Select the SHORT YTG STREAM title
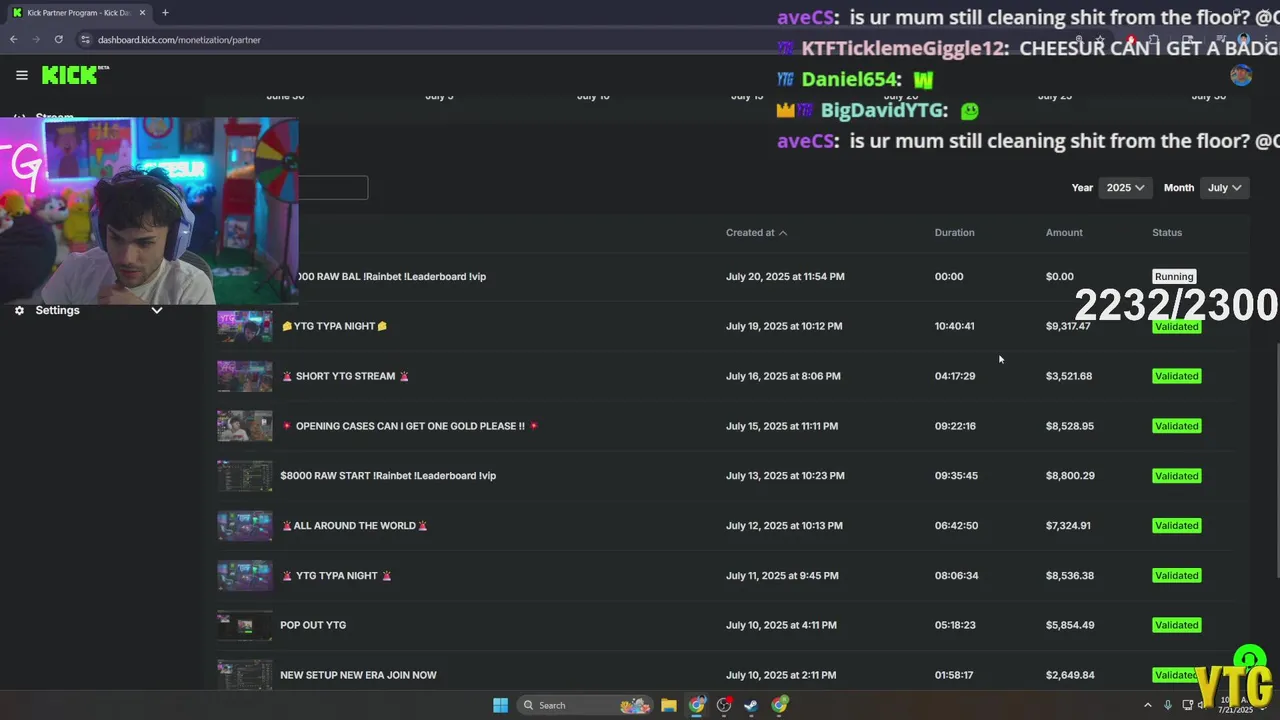This screenshot has width=1280, height=720. click(345, 376)
